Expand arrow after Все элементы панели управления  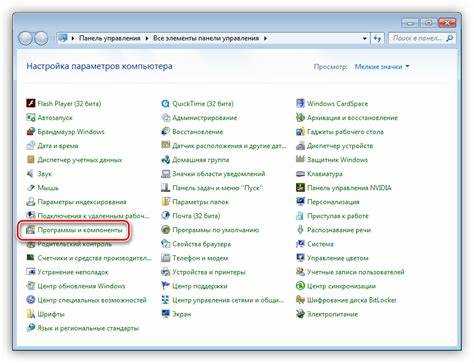(265, 38)
